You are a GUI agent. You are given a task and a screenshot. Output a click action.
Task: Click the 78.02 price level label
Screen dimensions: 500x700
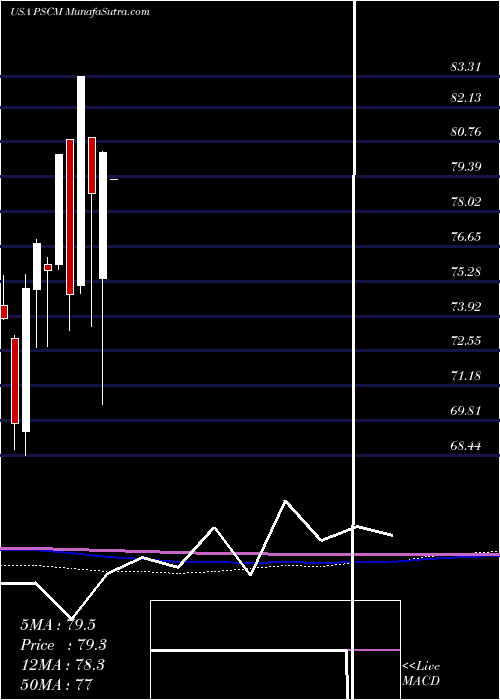pos(466,202)
